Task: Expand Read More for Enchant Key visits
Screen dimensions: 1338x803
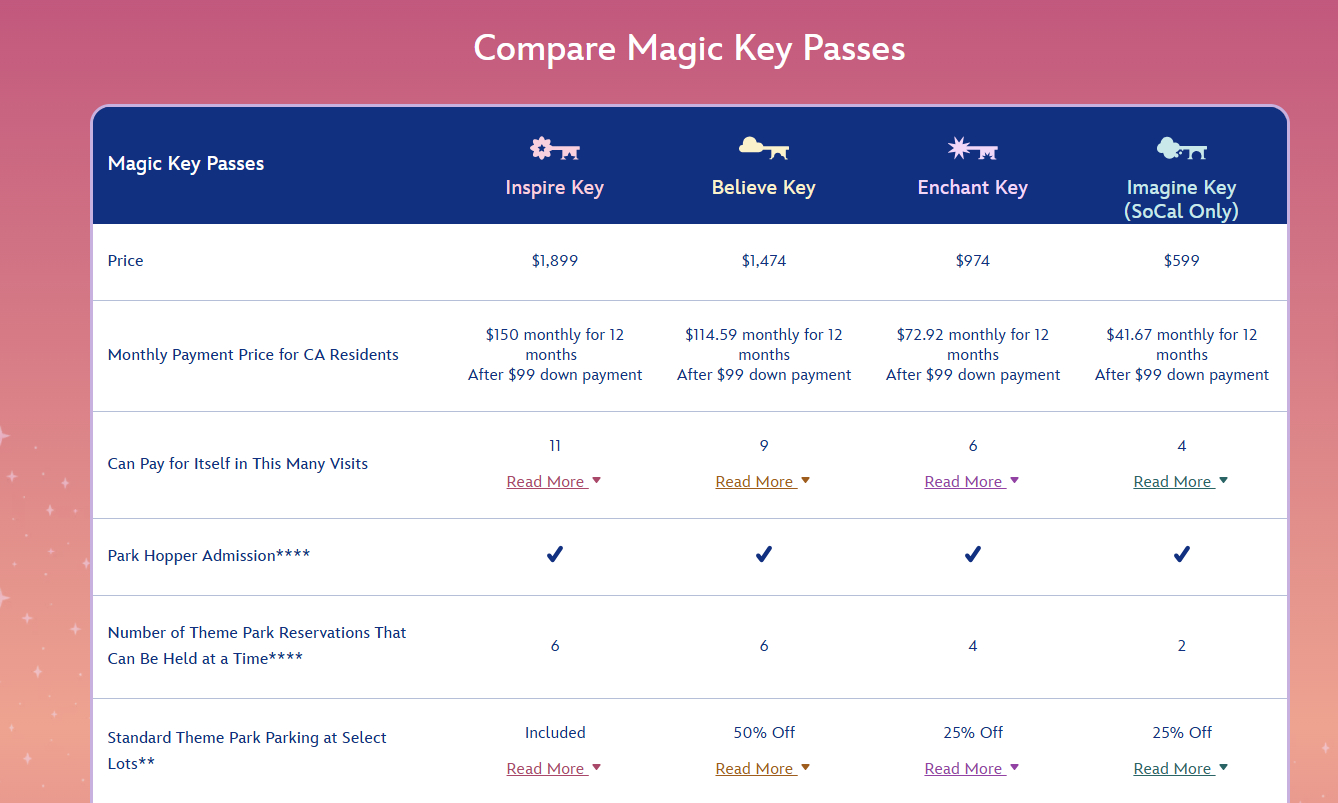Action: click(972, 482)
